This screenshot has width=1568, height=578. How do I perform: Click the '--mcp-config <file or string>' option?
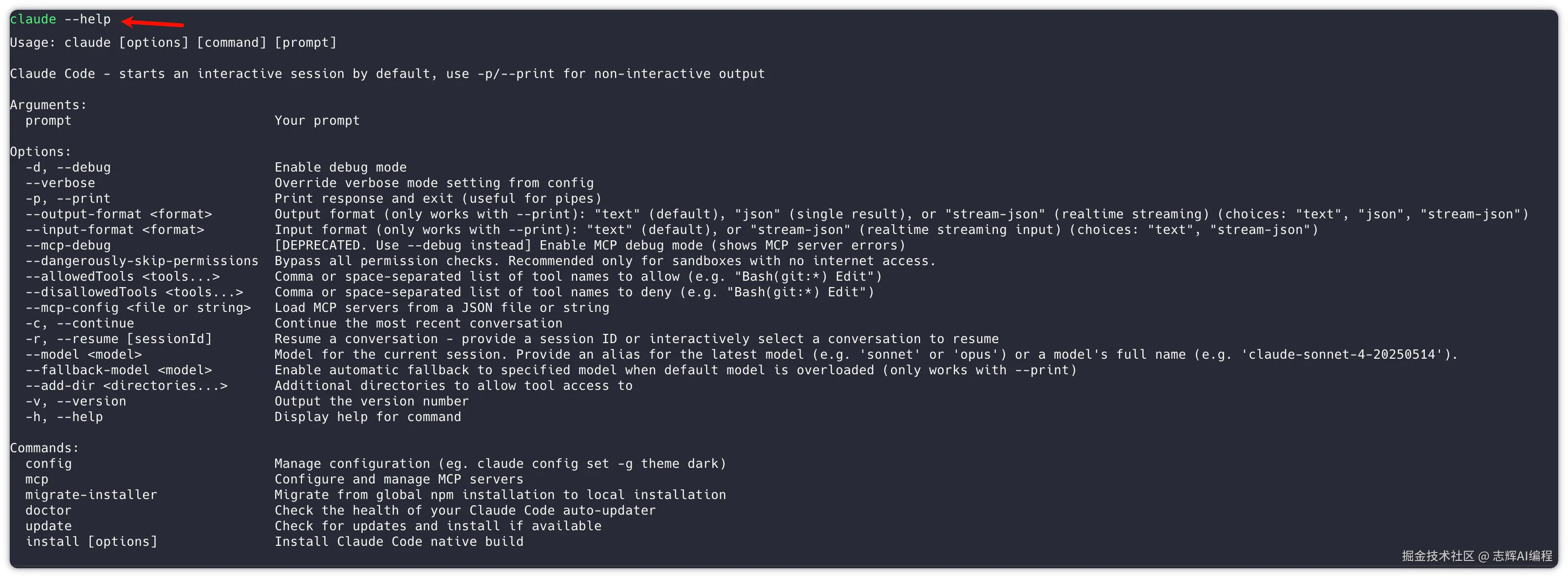(x=138, y=308)
